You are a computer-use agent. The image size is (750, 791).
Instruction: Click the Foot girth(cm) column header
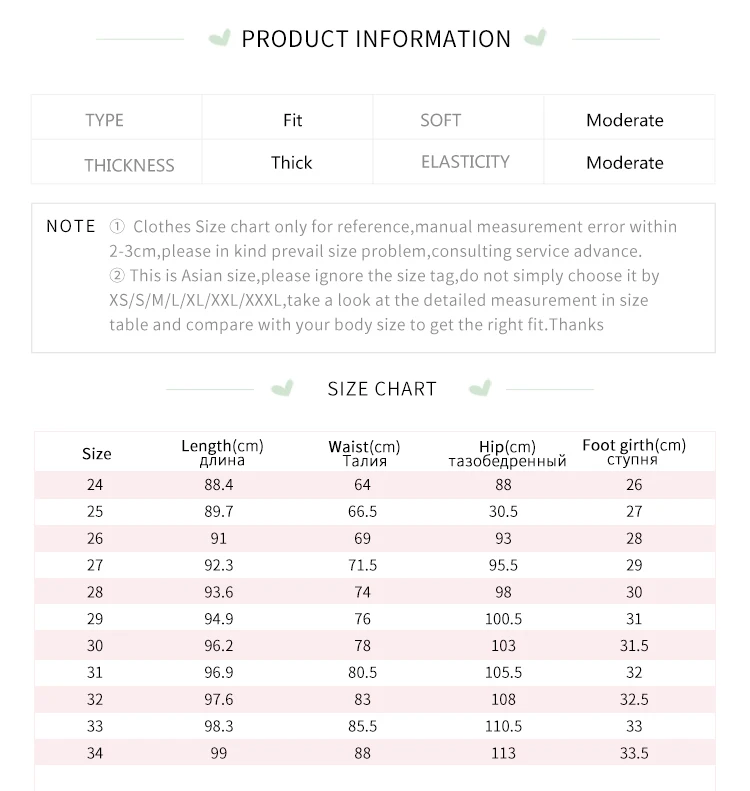click(x=634, y=452)
